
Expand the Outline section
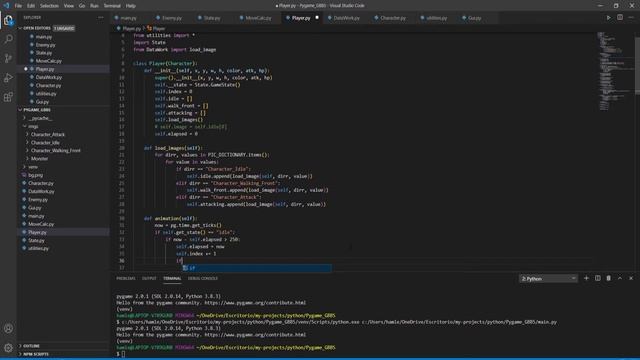(63, 346)
